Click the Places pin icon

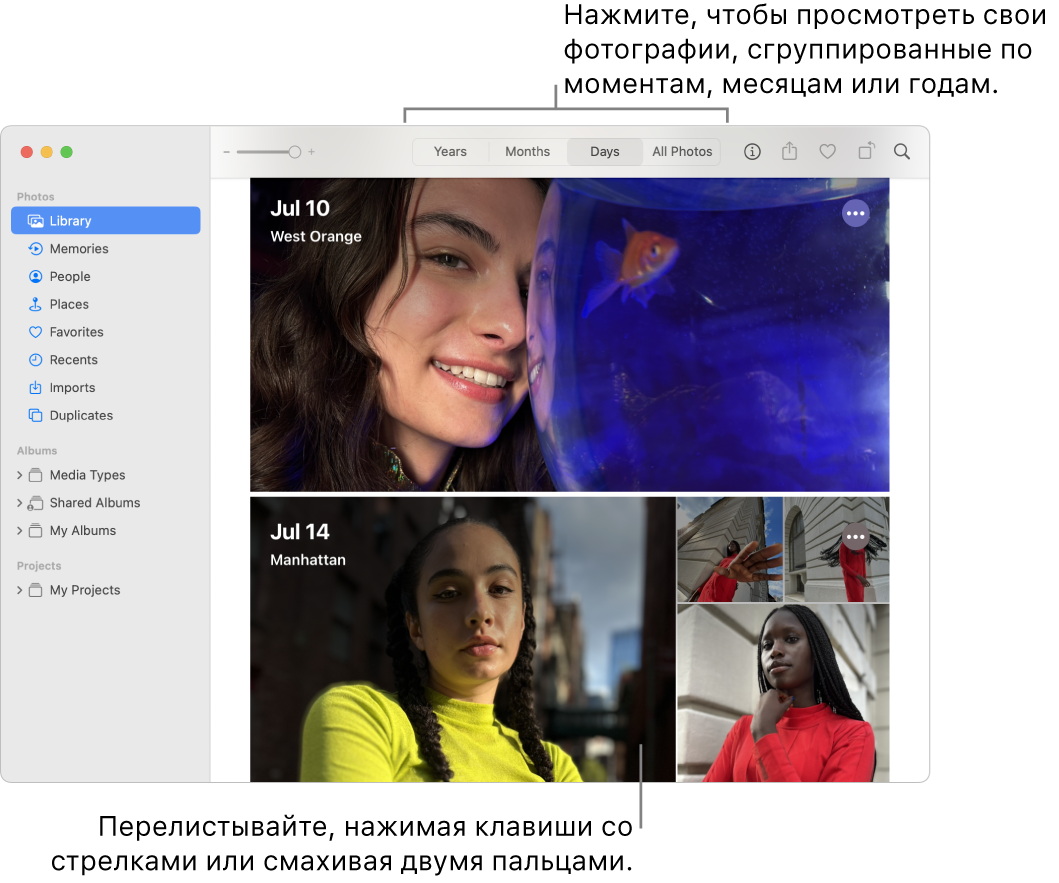(35, 304)
